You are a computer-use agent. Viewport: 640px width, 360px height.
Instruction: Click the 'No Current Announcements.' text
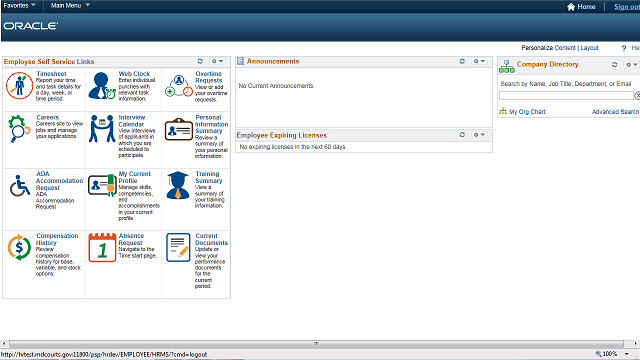click(x=276, y=86)
